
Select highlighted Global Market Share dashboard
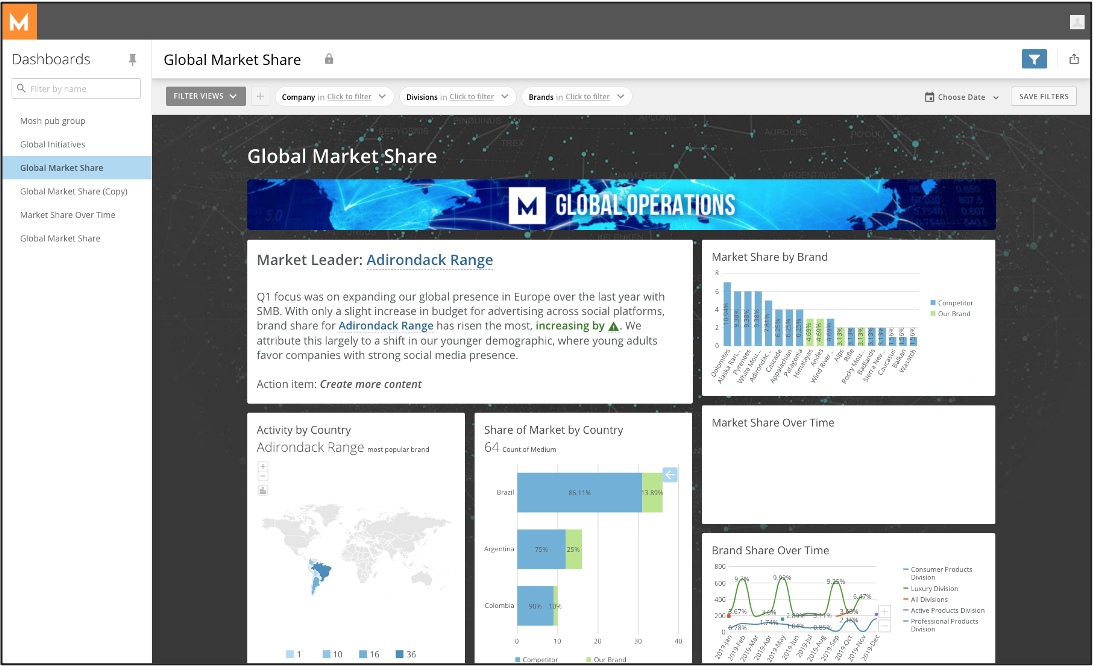click(77, 168)
